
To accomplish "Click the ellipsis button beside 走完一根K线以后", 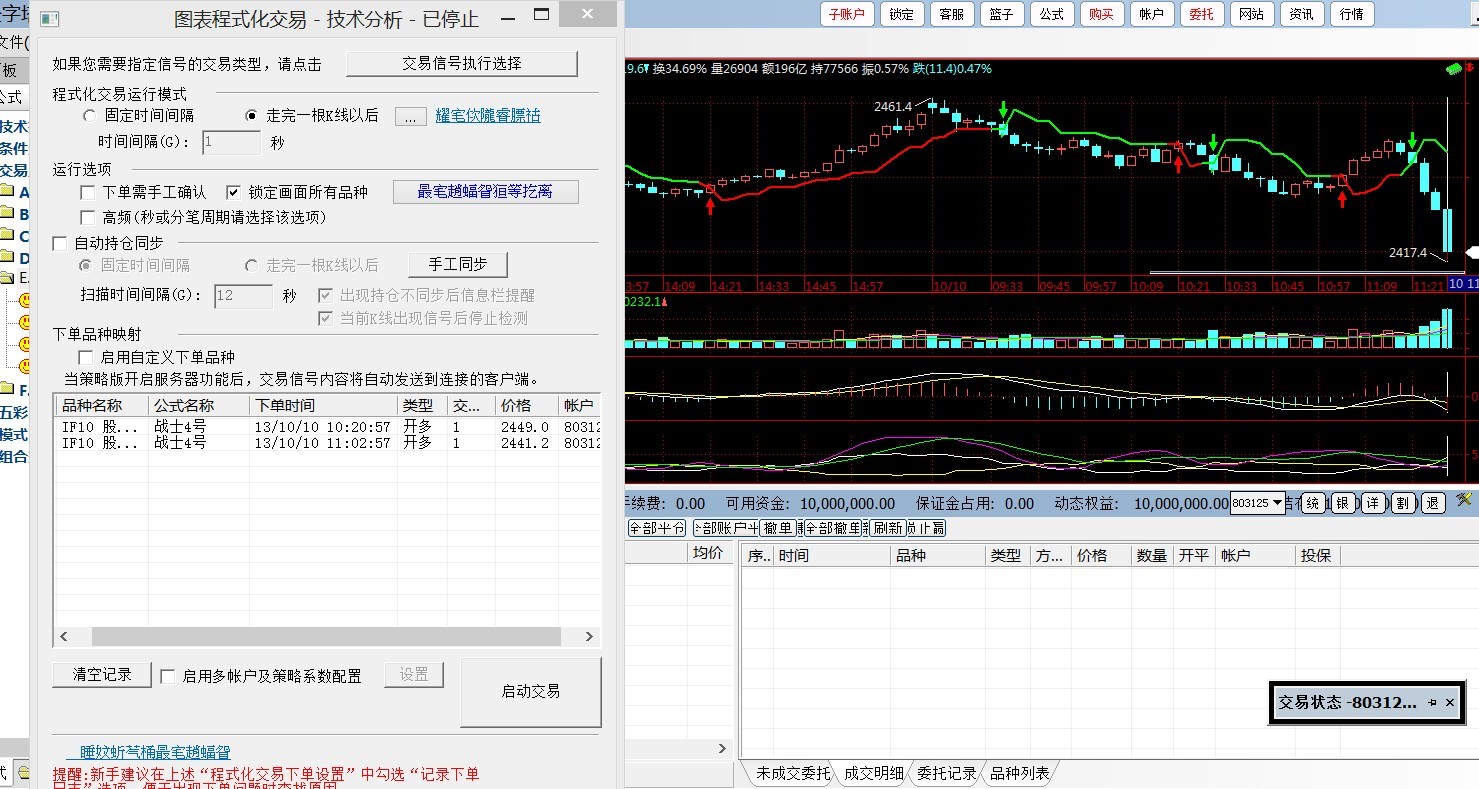I will pyautogui.click(x=410, y=117).
